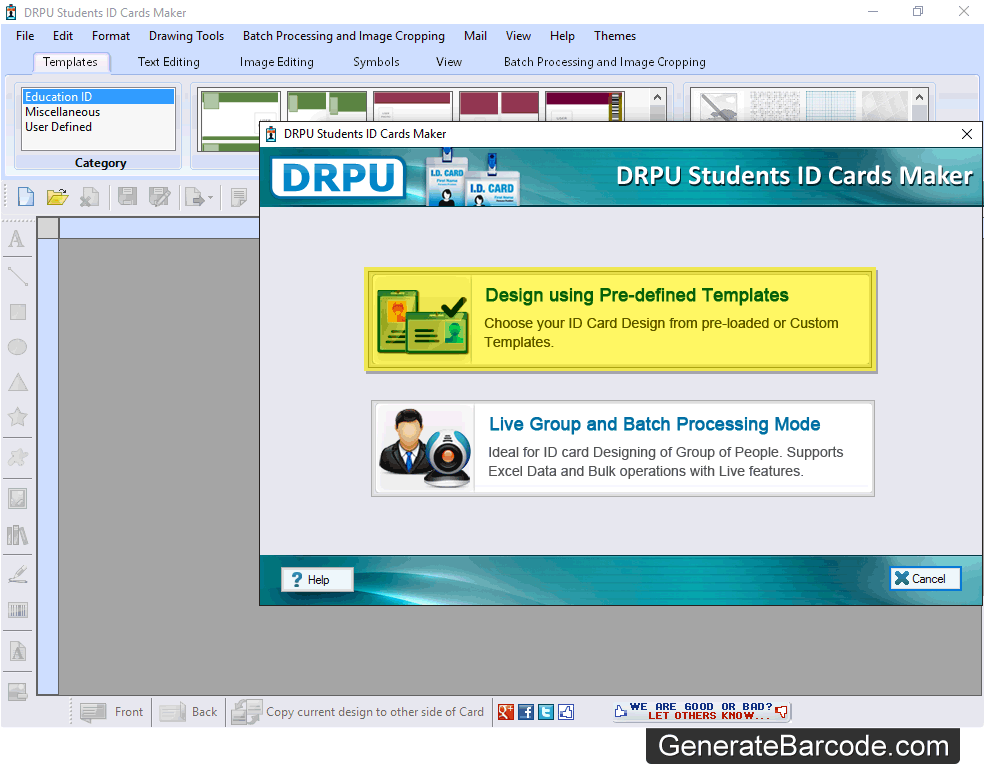
Task: Click the Twitter share icon
Action: click(x=545, y=711)
